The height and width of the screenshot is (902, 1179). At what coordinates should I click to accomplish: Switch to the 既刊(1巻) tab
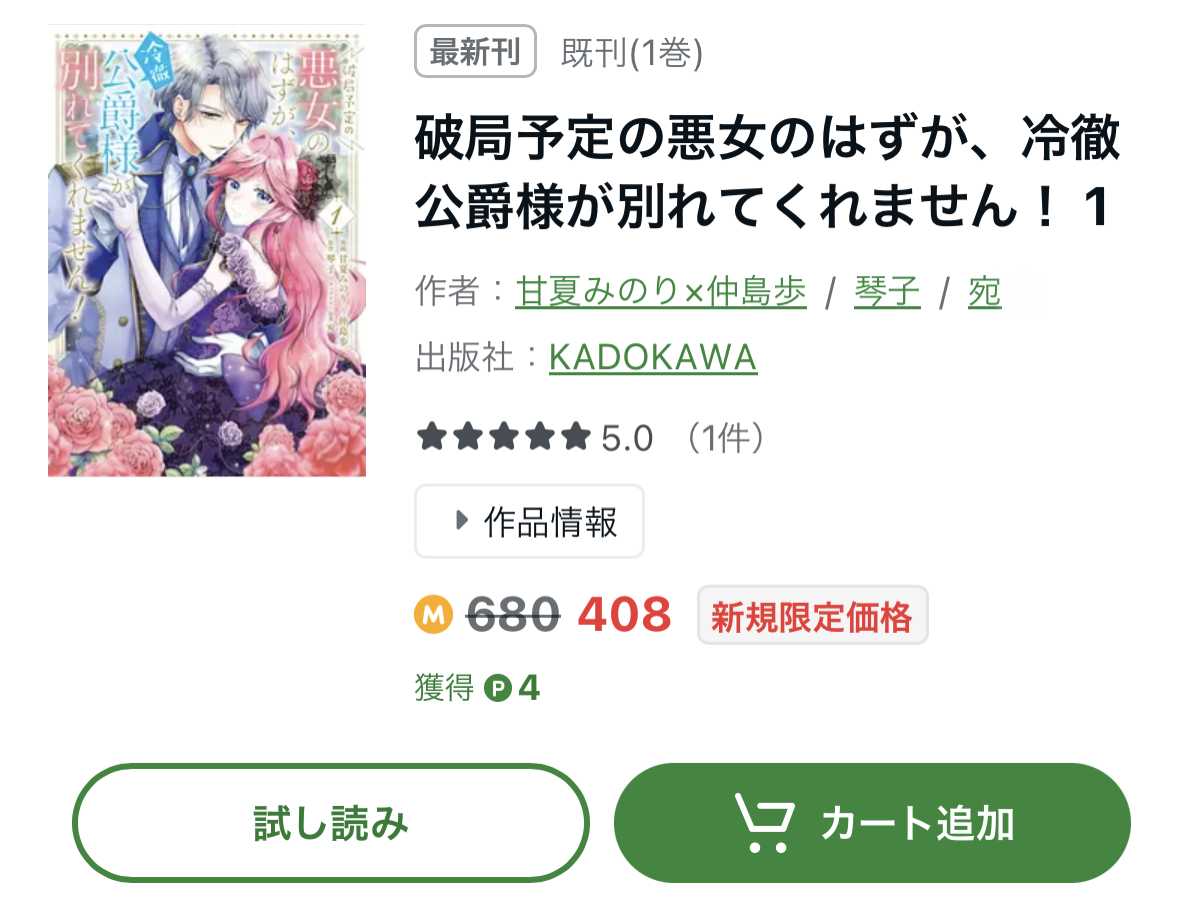(x=632, y=53)
